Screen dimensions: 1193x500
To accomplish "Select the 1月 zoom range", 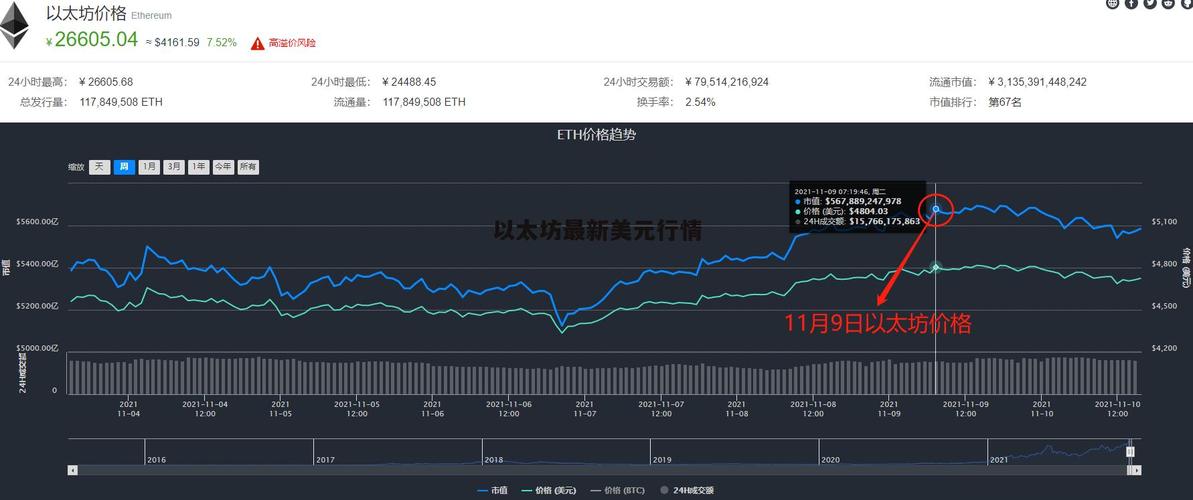I will 149,167.
